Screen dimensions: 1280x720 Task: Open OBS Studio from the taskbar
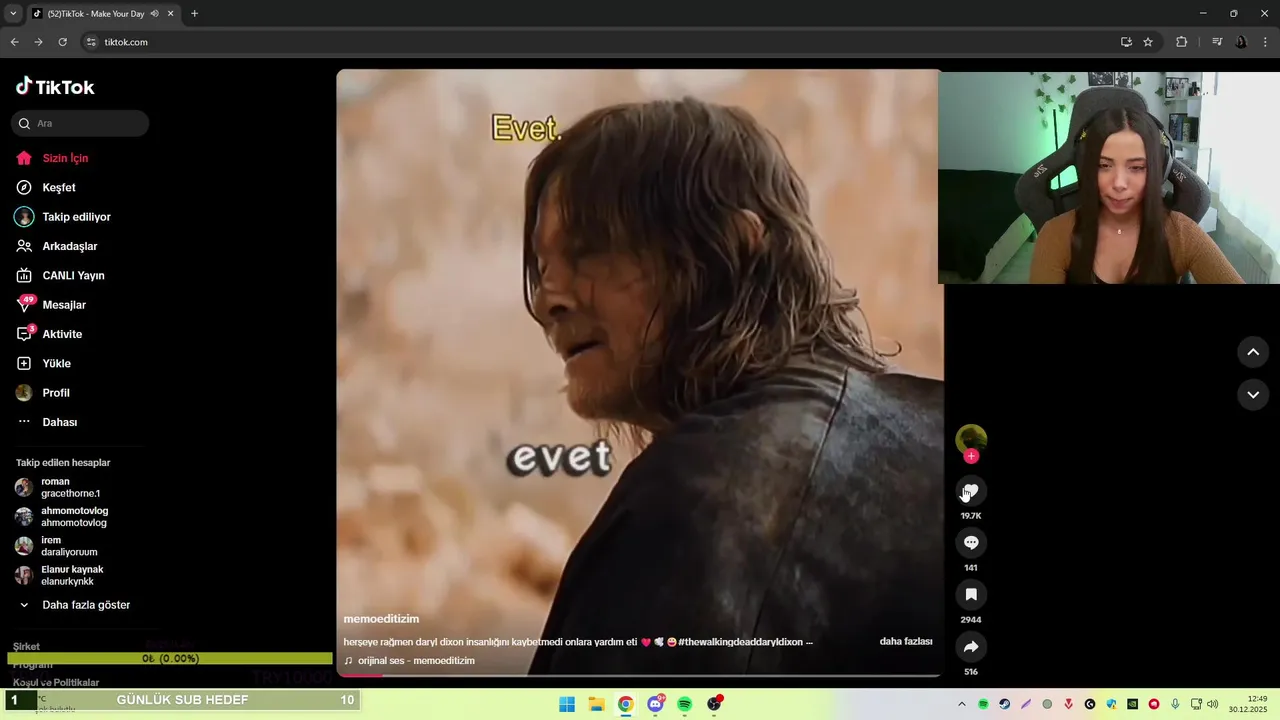[x=714, y=704]
